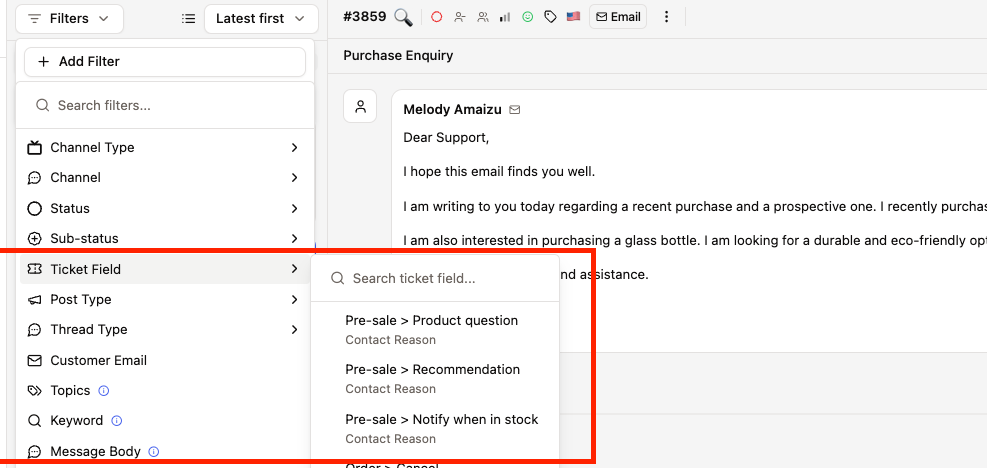Image resolution: width=987 pixels, height=468 pixels.
Task: Open the Filters dropdown
Action: [69, 19]
